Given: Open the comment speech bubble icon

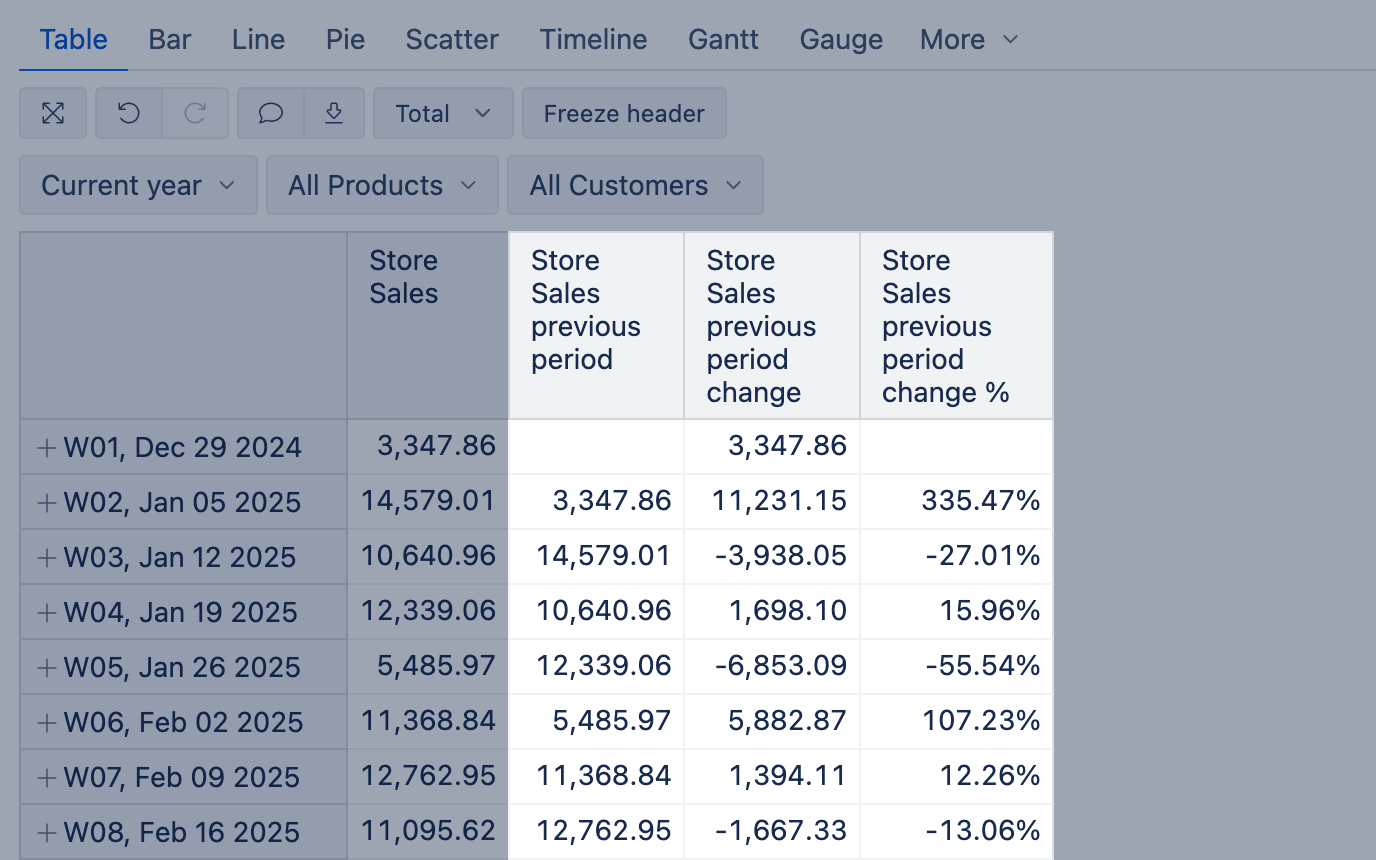Looking at the screenshot, I should (271, 114).
